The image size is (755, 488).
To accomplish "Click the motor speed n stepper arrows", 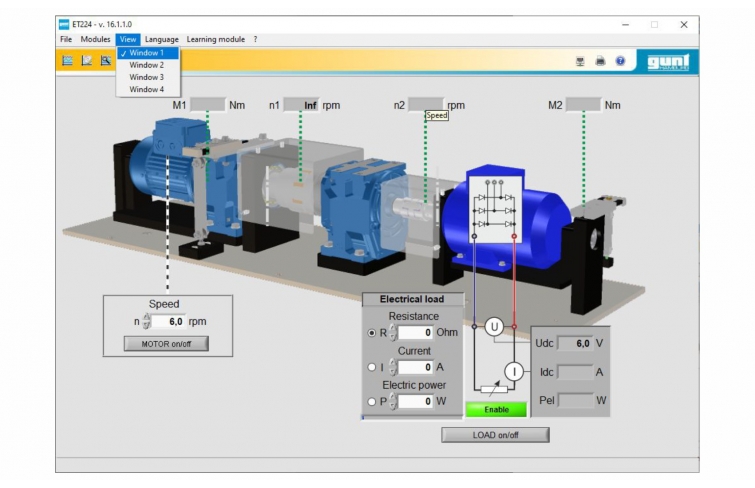I will click(148, 322).
